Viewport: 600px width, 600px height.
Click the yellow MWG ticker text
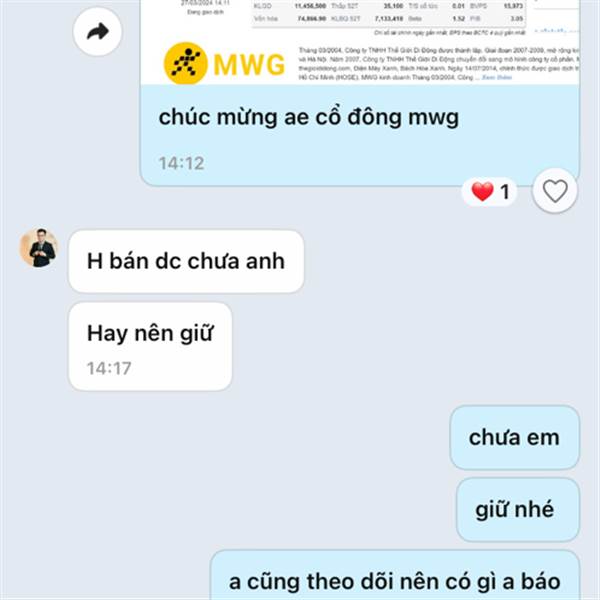pyautogui.click(x=249, y=65)
